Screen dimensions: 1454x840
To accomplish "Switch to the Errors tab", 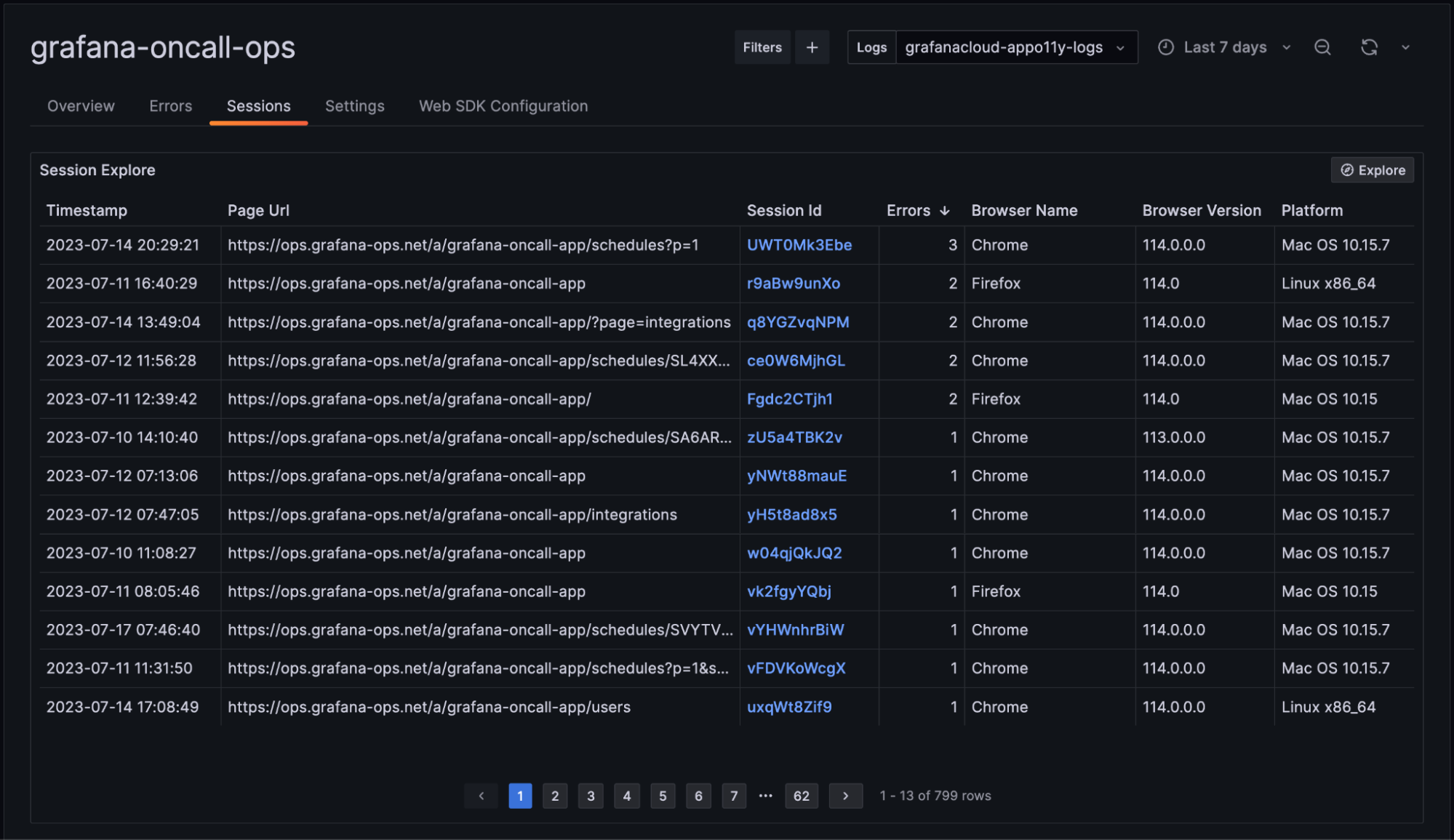I will click(170, 106).
